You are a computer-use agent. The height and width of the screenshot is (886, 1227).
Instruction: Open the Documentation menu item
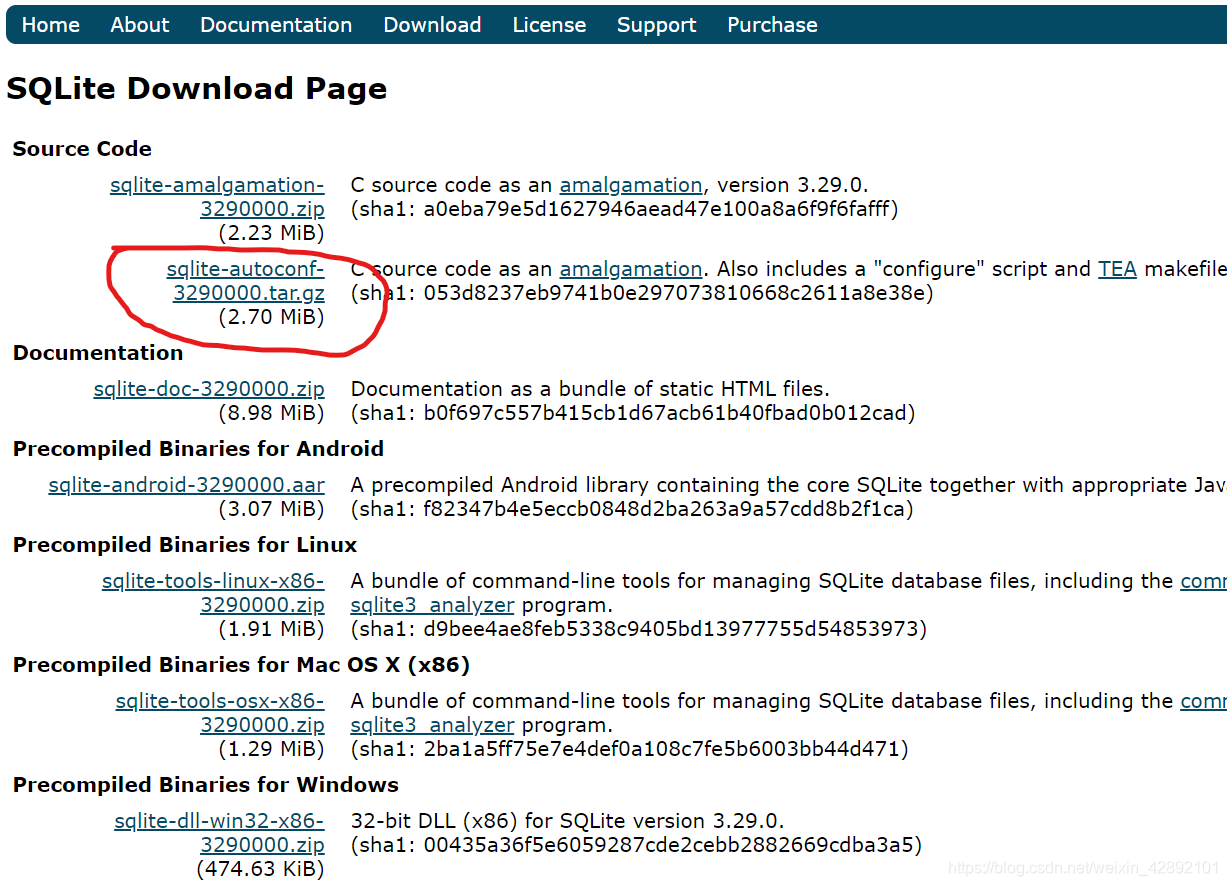coord(276,25)
